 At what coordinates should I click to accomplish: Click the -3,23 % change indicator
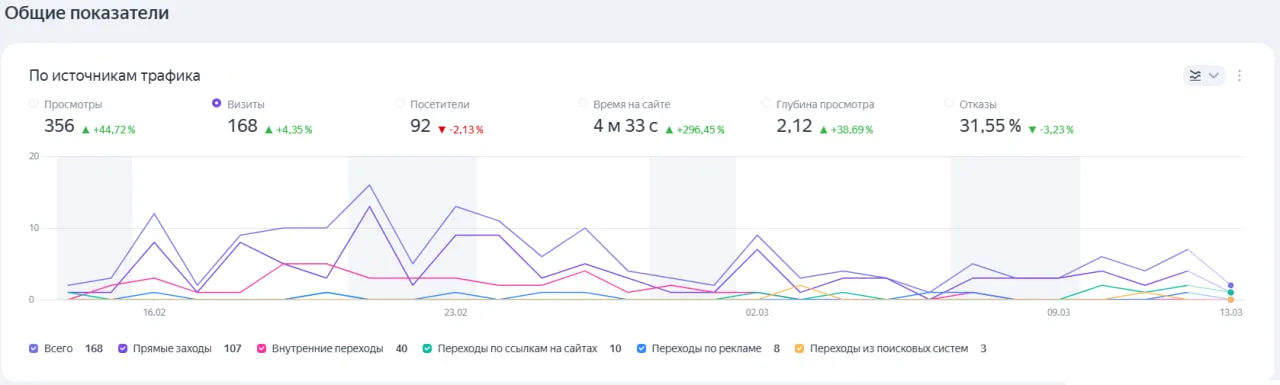1051,130
